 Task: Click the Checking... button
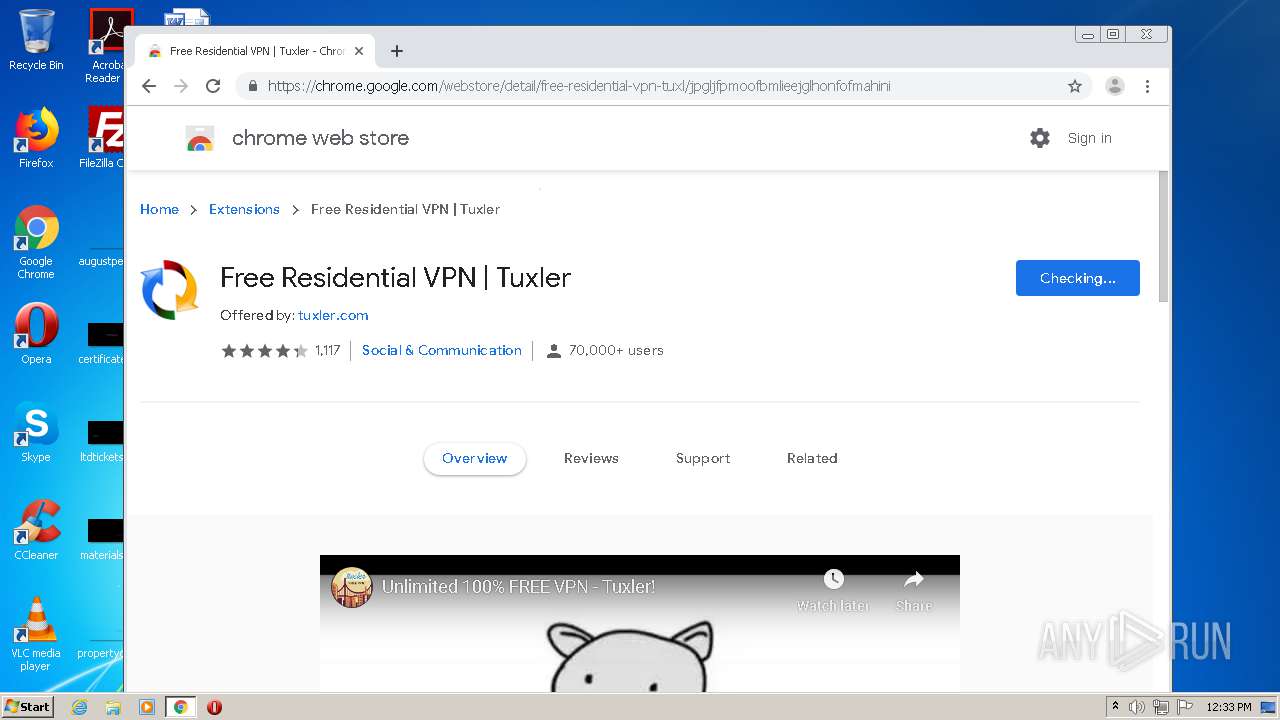click(1078, 278)
